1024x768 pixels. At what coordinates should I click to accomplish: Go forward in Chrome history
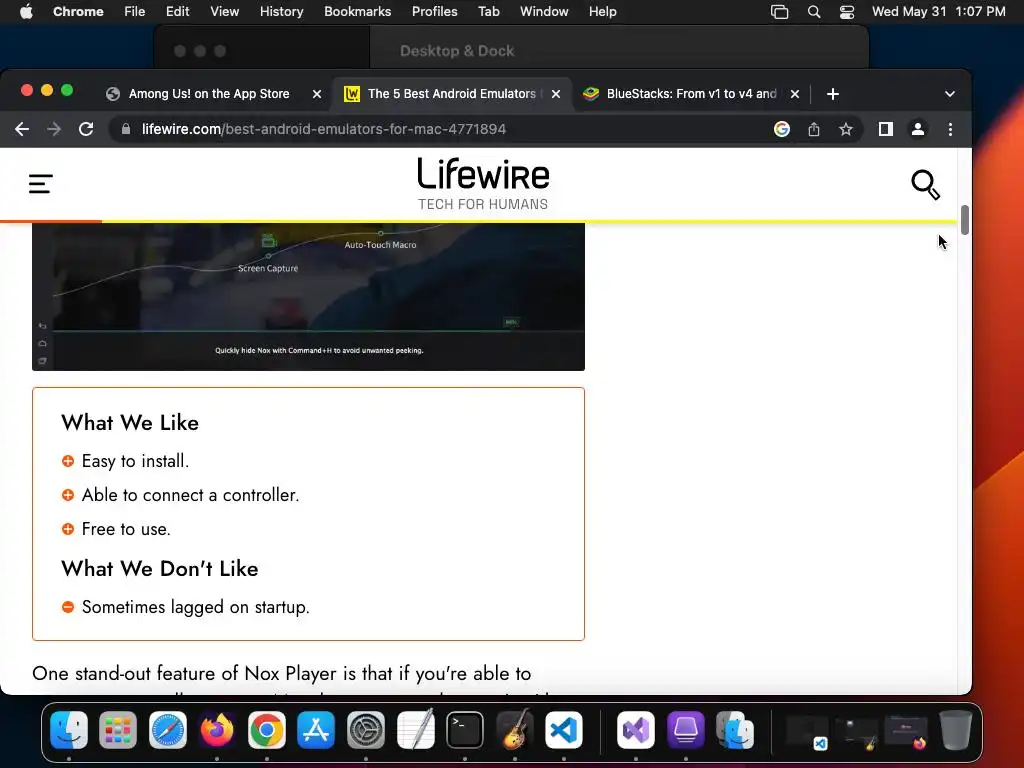pyautogui.click(x=54, y=129)
